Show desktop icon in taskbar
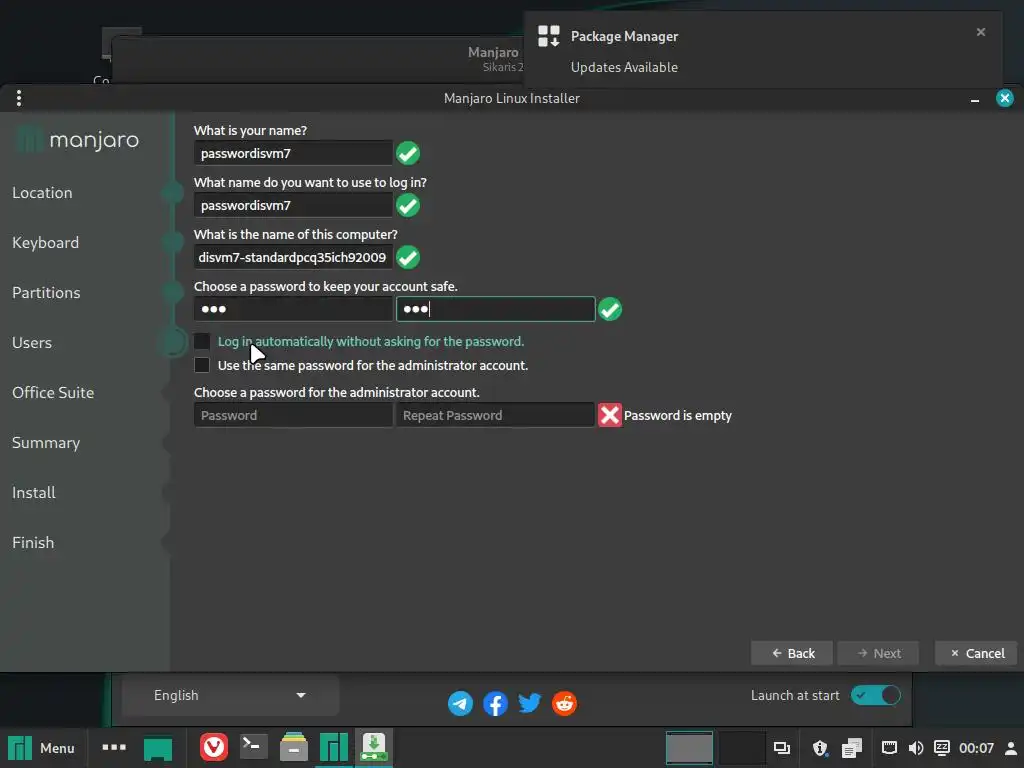Viewport: 1024px width, 768px height. 158,748
